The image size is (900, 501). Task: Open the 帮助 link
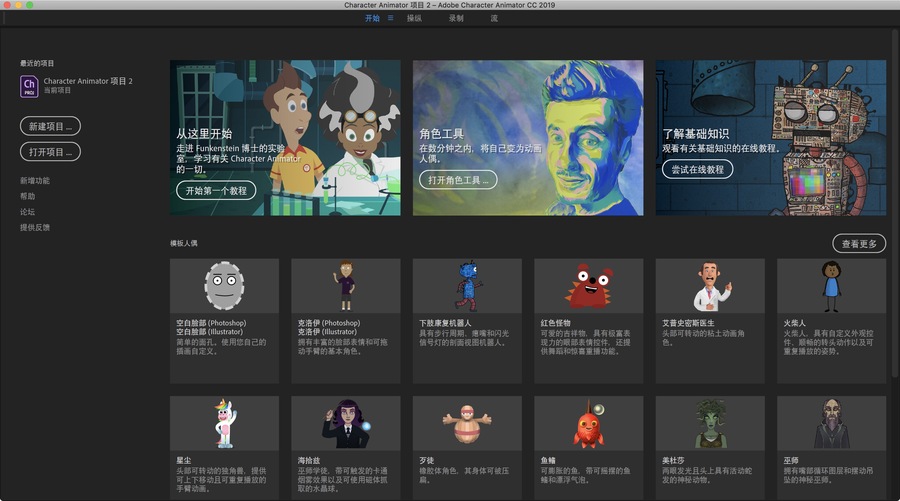tap(28, 196)
